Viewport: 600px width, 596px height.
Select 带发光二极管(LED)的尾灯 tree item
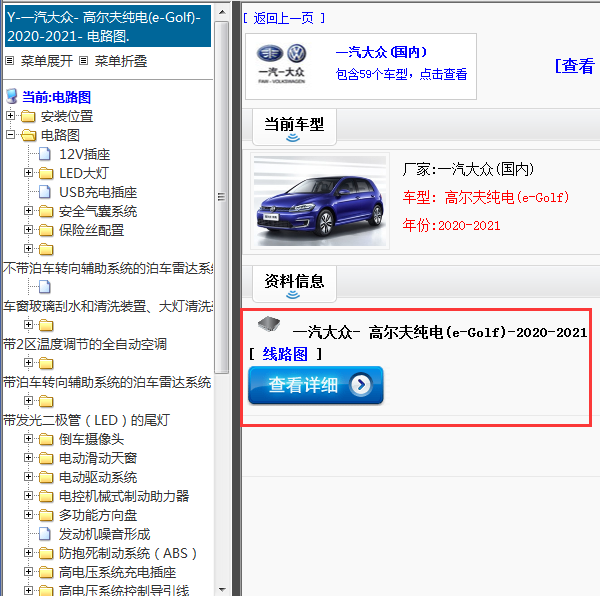[86, 420]
